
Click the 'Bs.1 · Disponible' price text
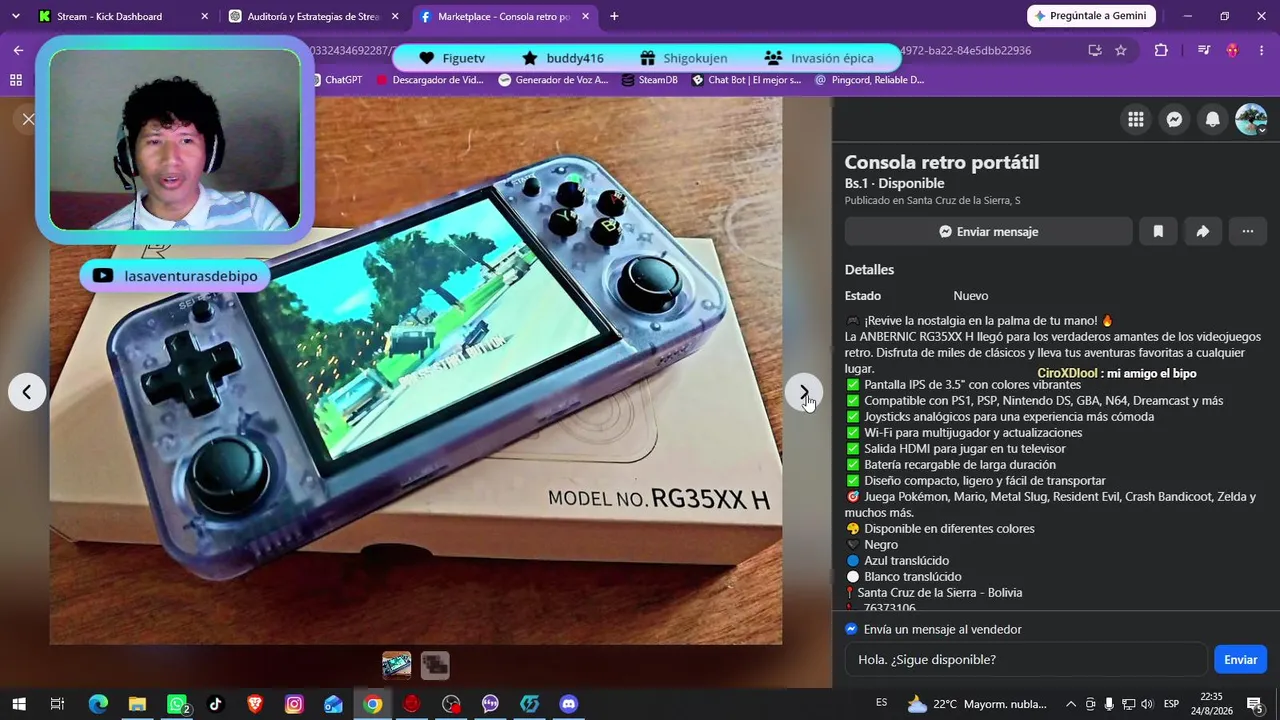click(x=894, y=183)
